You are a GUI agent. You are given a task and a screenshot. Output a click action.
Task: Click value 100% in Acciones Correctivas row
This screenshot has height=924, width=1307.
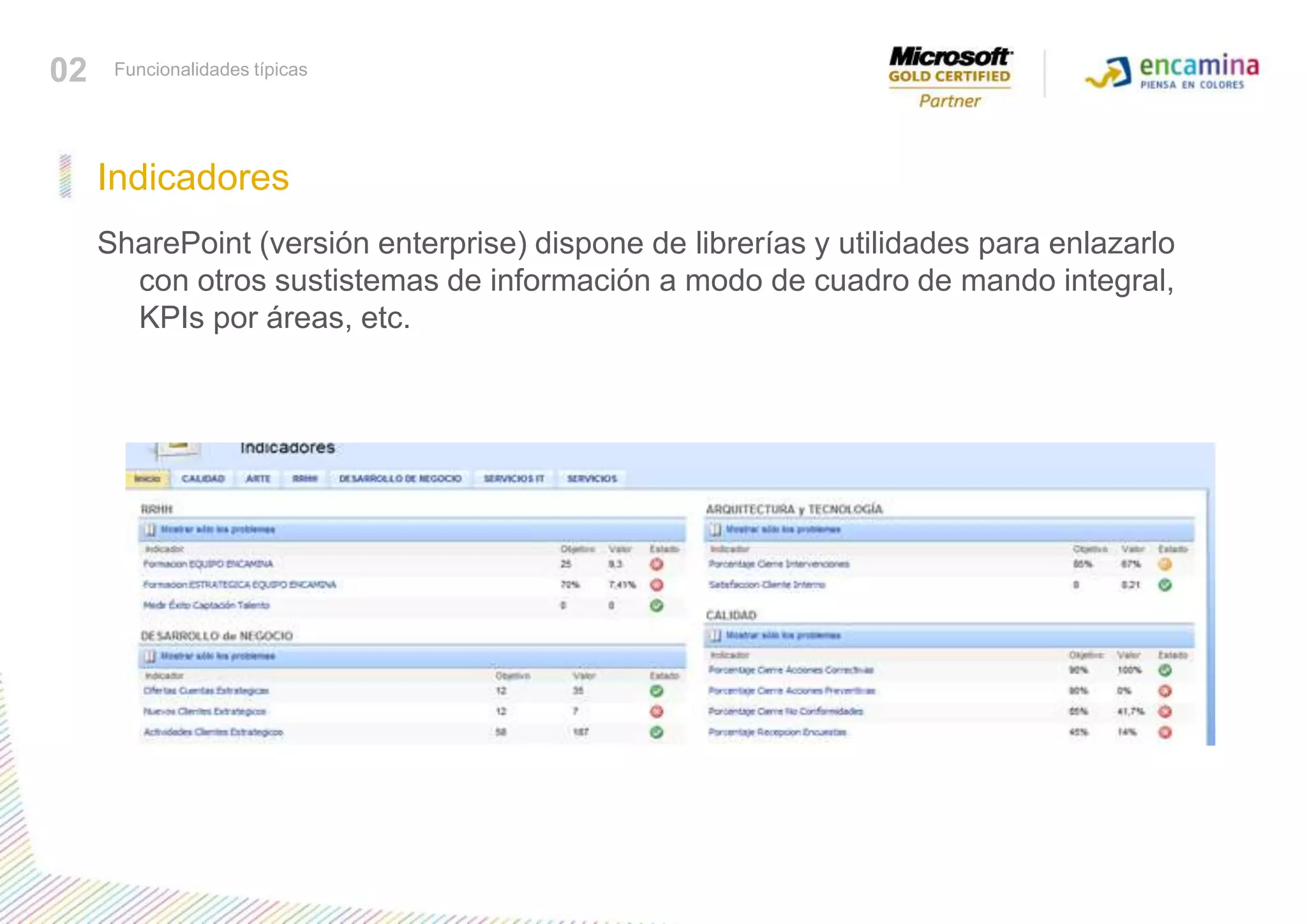(x=1129, y=670)
